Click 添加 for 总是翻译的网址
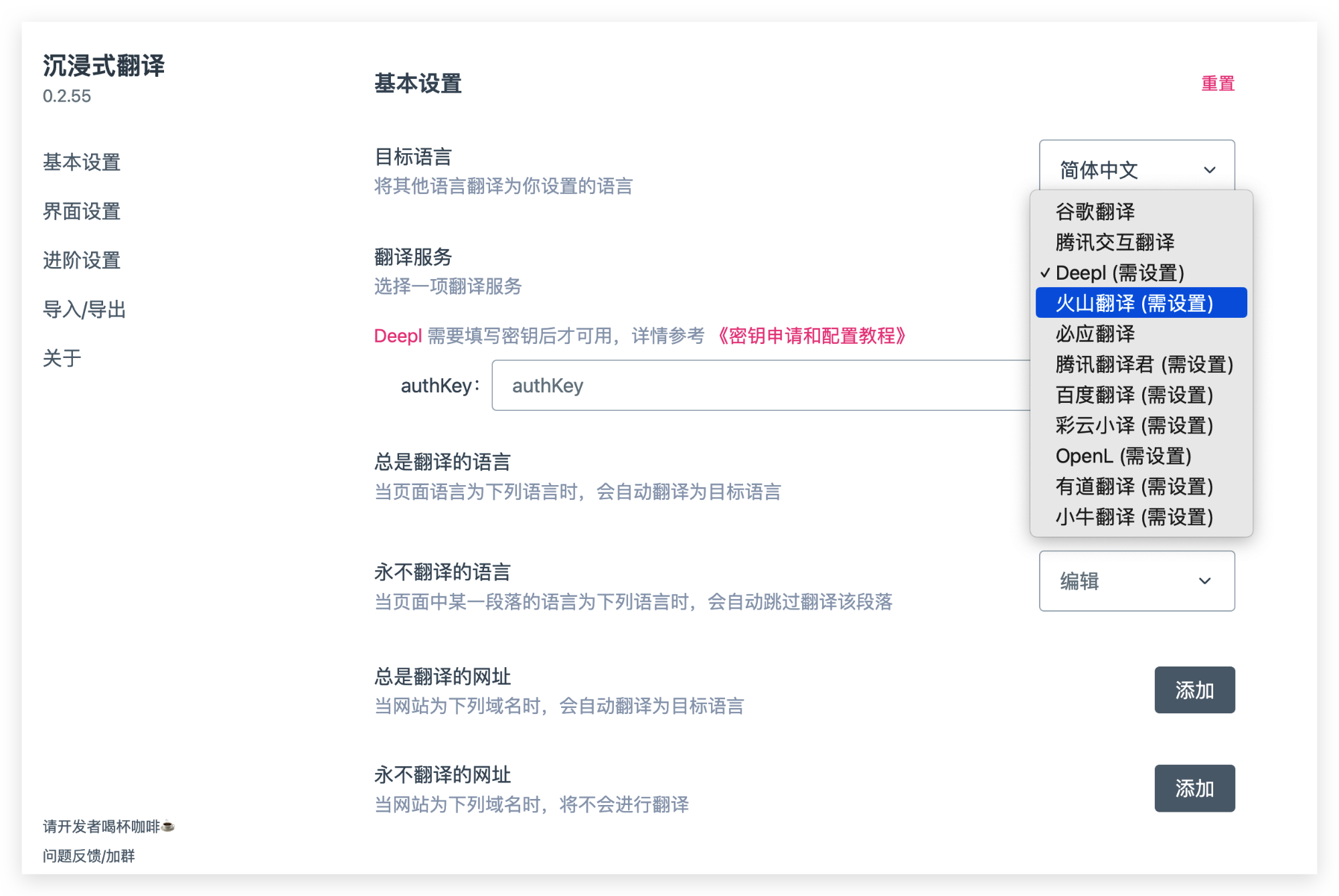The image size is (1339, 896). (1194, 690)
